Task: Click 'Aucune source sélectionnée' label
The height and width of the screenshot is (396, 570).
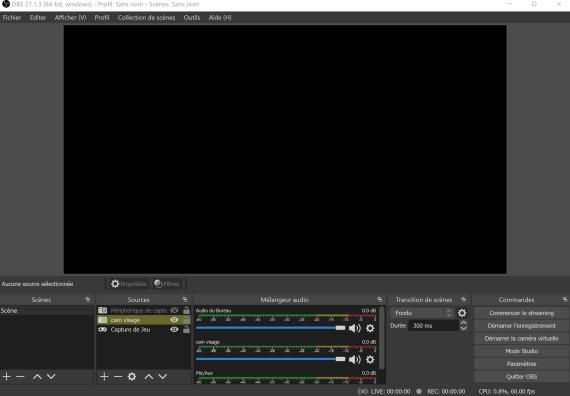Action: pyautogui.click(x=37, y=284)
